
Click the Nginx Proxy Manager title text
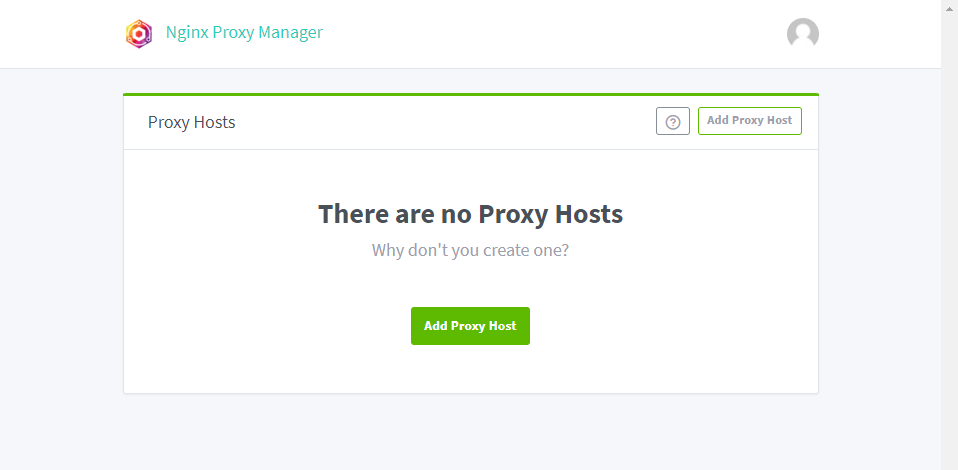point(244,32)
